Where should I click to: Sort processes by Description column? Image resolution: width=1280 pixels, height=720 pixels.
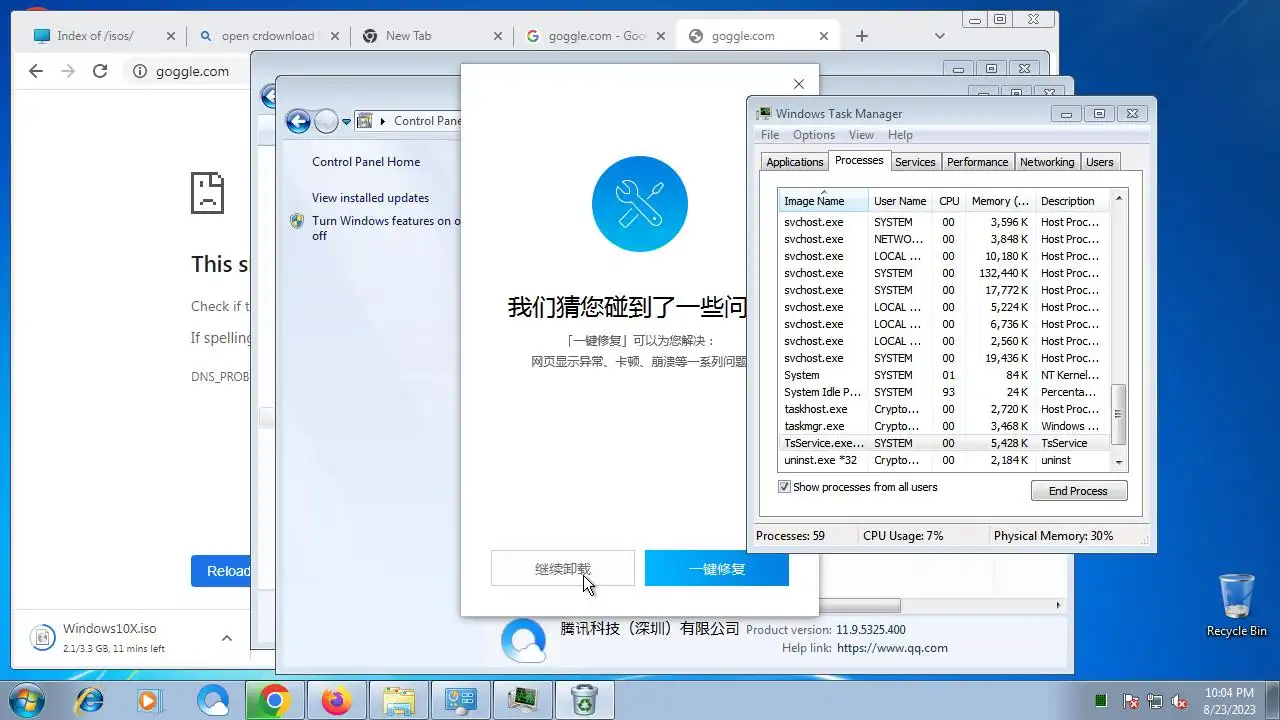tap(1072, 200)
